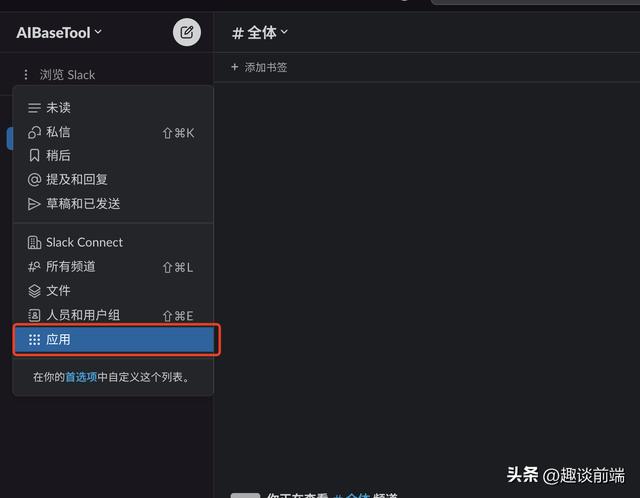Go to 提及和回复 mentions
Image resolution: width=640 pixels, height=498 pixels.
click(76, 180)
